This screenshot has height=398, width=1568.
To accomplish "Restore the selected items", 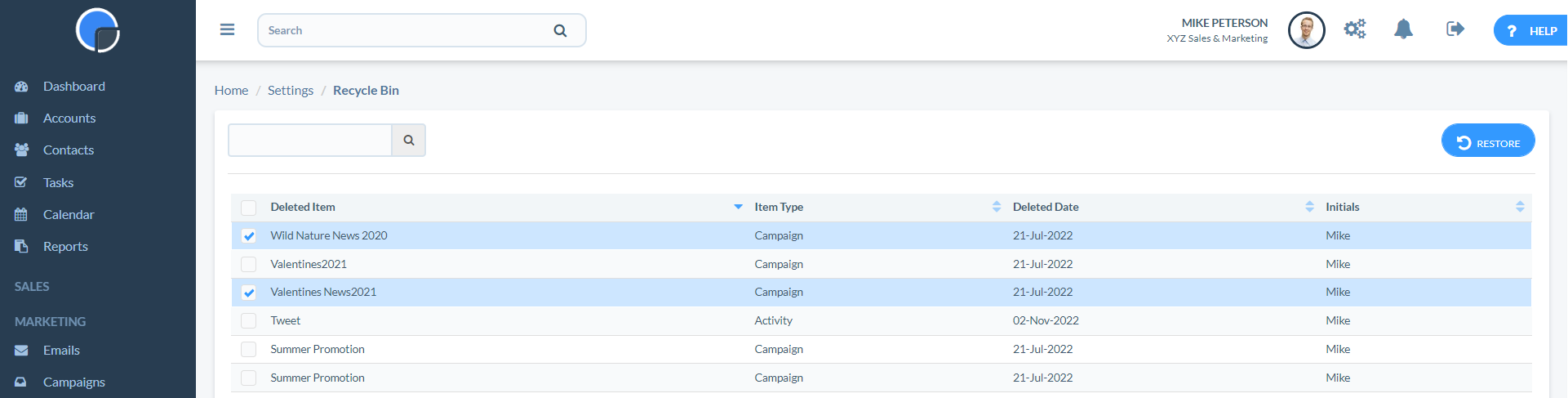I will 1488,141.
